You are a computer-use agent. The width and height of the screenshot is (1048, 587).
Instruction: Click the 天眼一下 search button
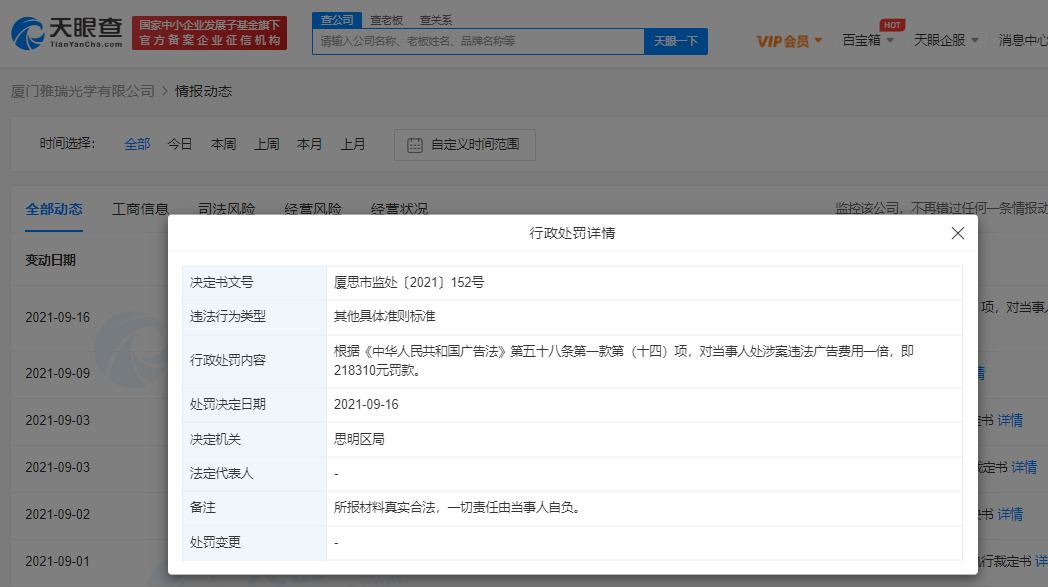676,41
